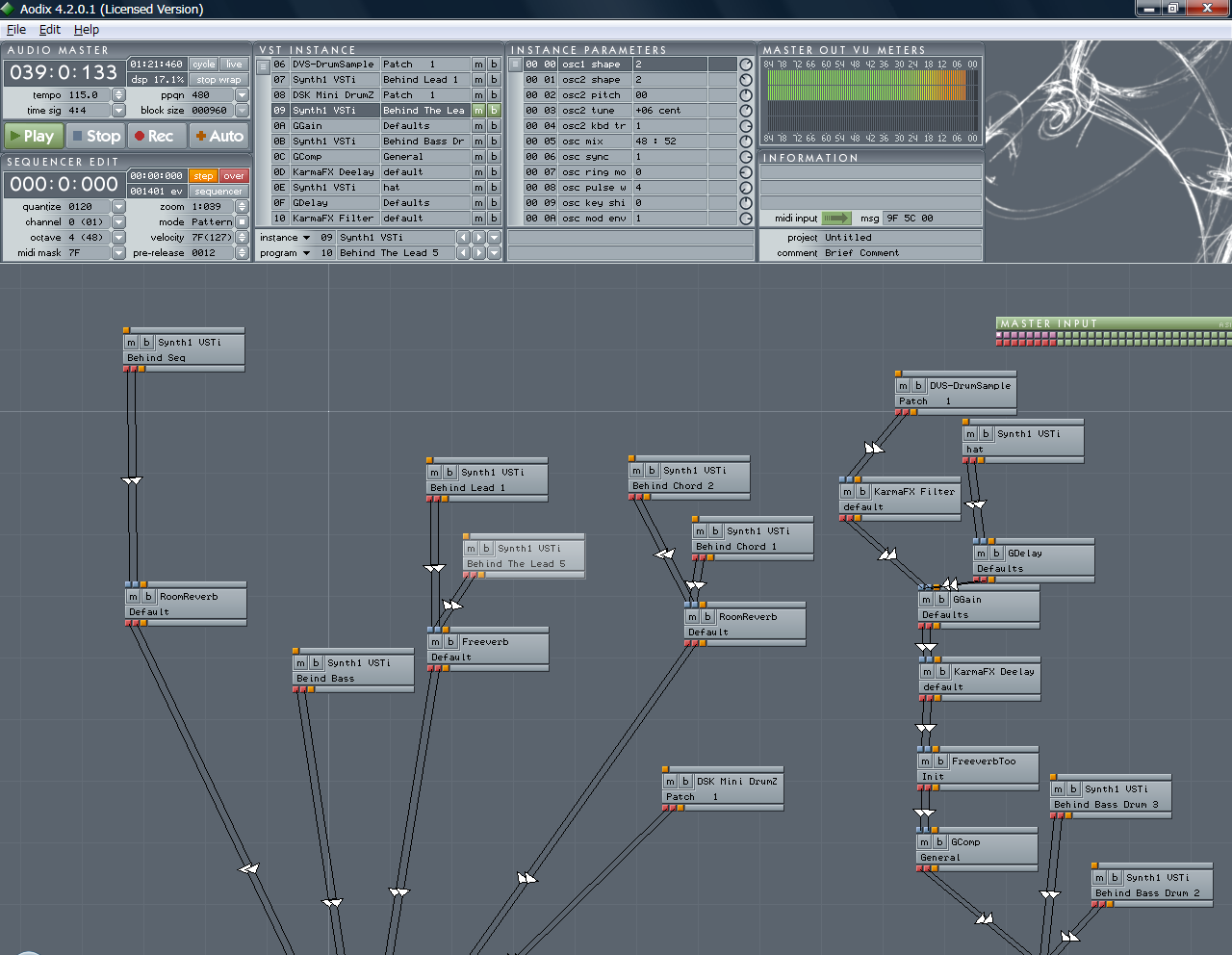Toggle the step sequencer edit mode
The width and height of the screenshot is (1232, 955).
tap(203, 176)
